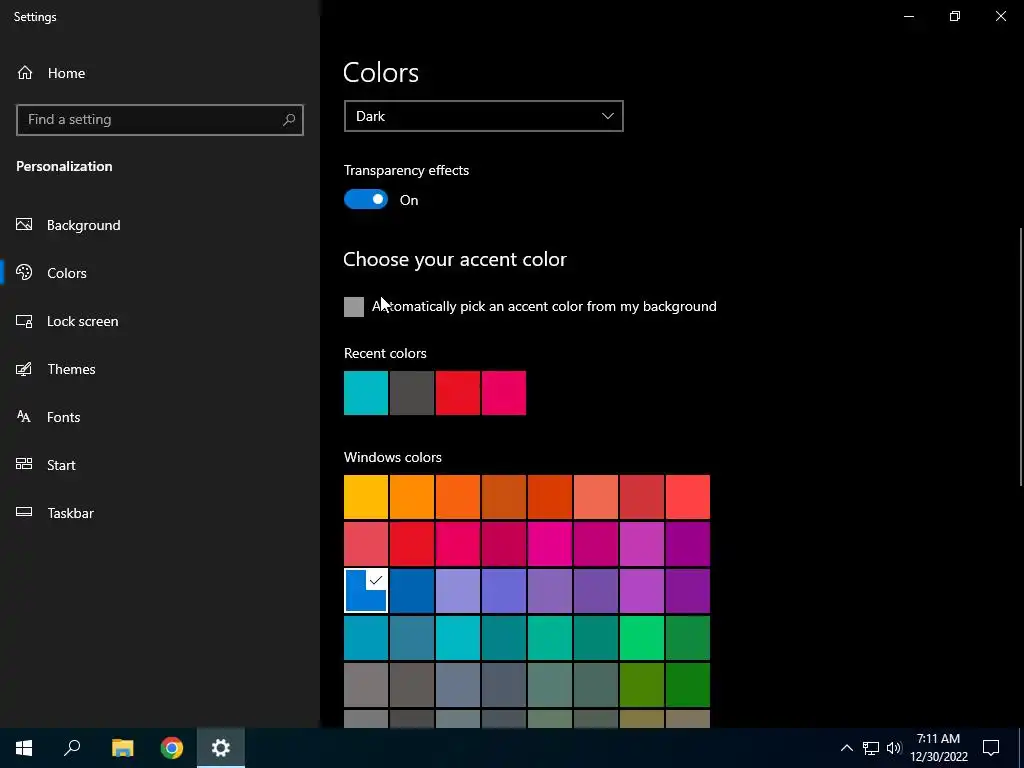Pick the red recent color swatch
This screenshot has width=1024, height=768.
coord(458,393)
